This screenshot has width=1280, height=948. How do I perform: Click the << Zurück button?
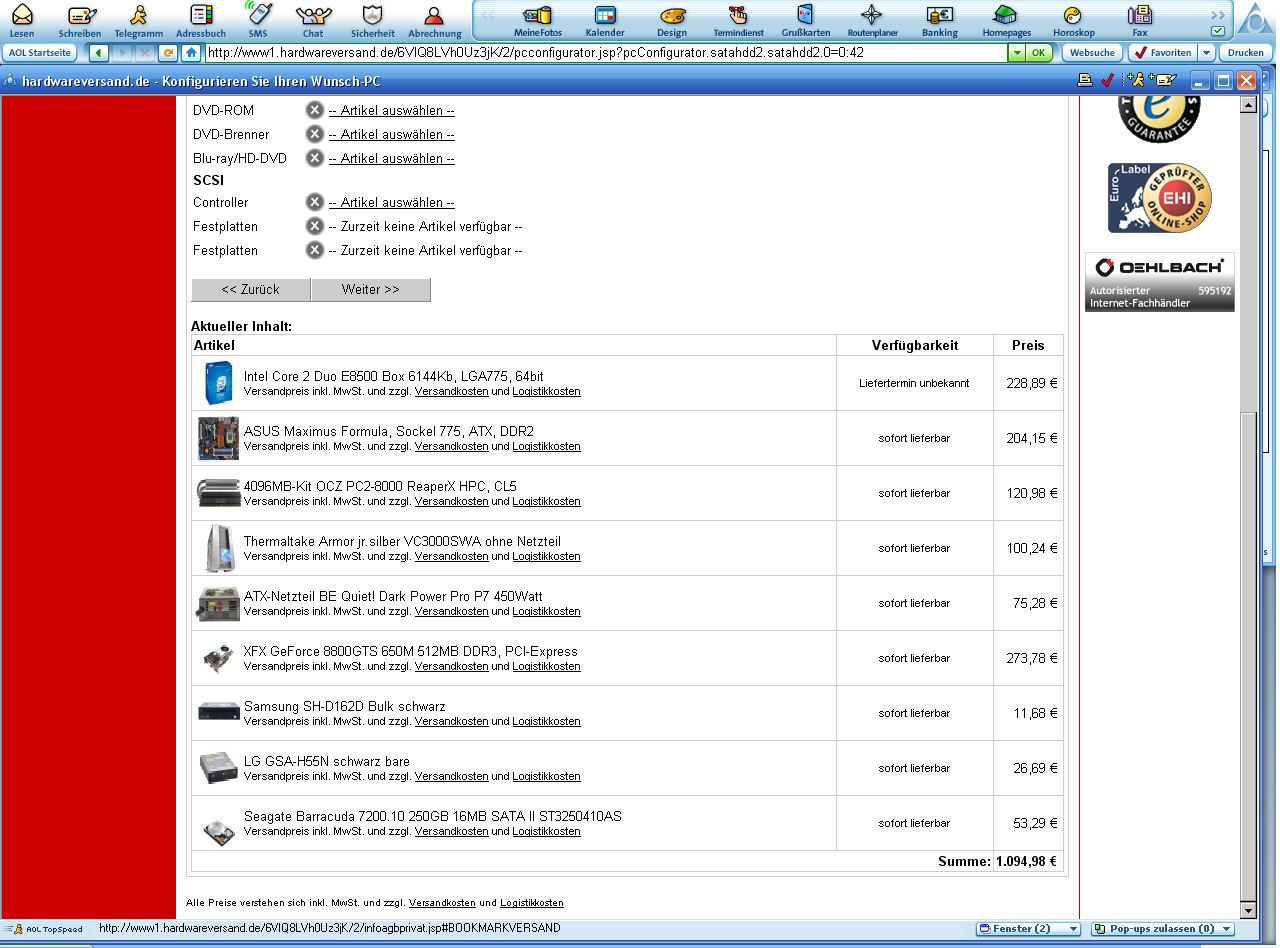click(251, 289)
